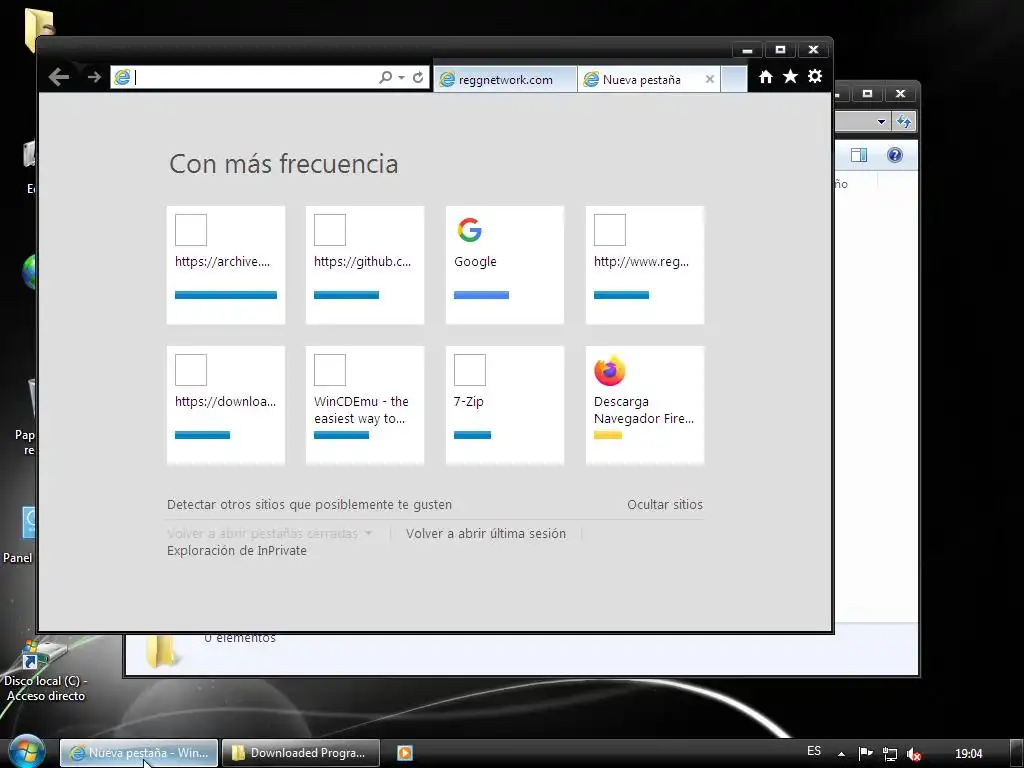This screenshot has height=768, width=1024.
Task: Close the background Explorer window
Action: [x=900, y=94]
